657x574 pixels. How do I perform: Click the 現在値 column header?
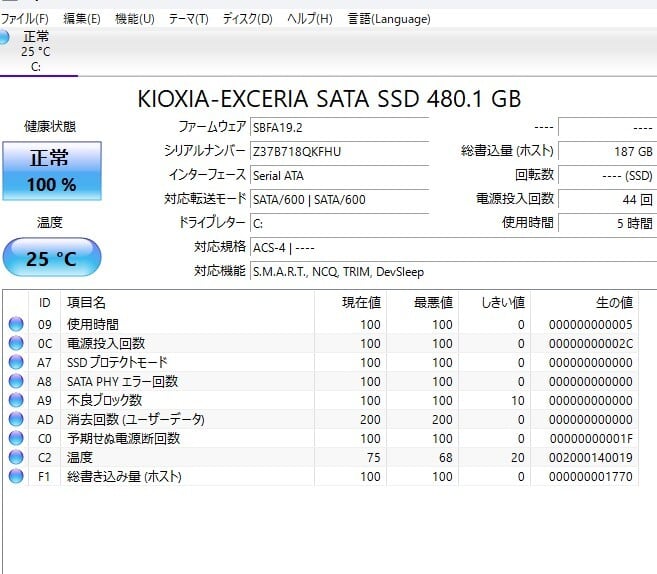coord(350,302)
